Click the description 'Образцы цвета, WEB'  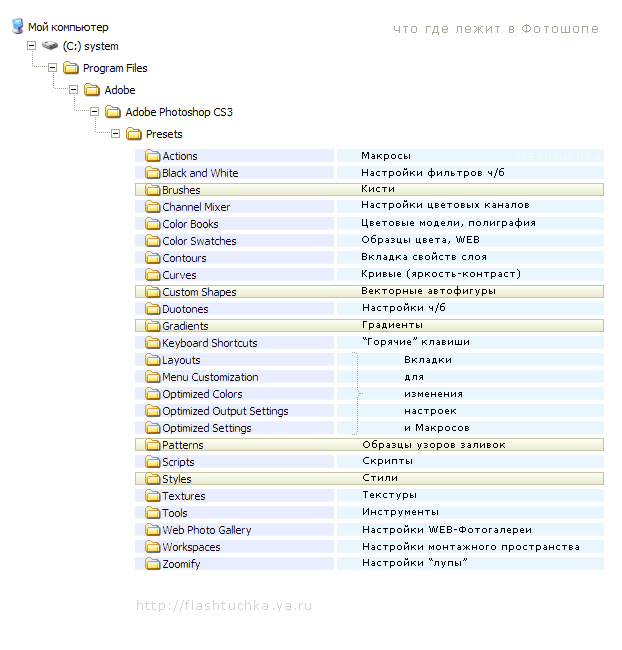420,240
